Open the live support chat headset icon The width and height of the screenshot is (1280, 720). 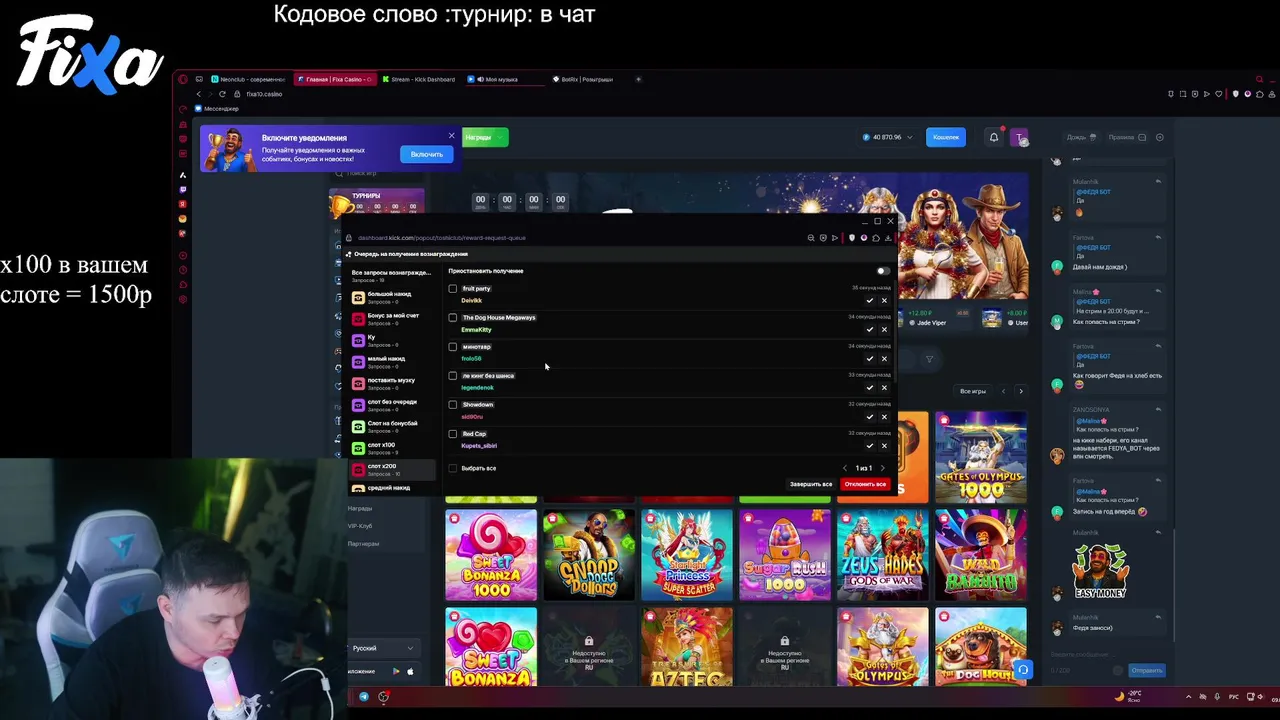[1022, 669]
